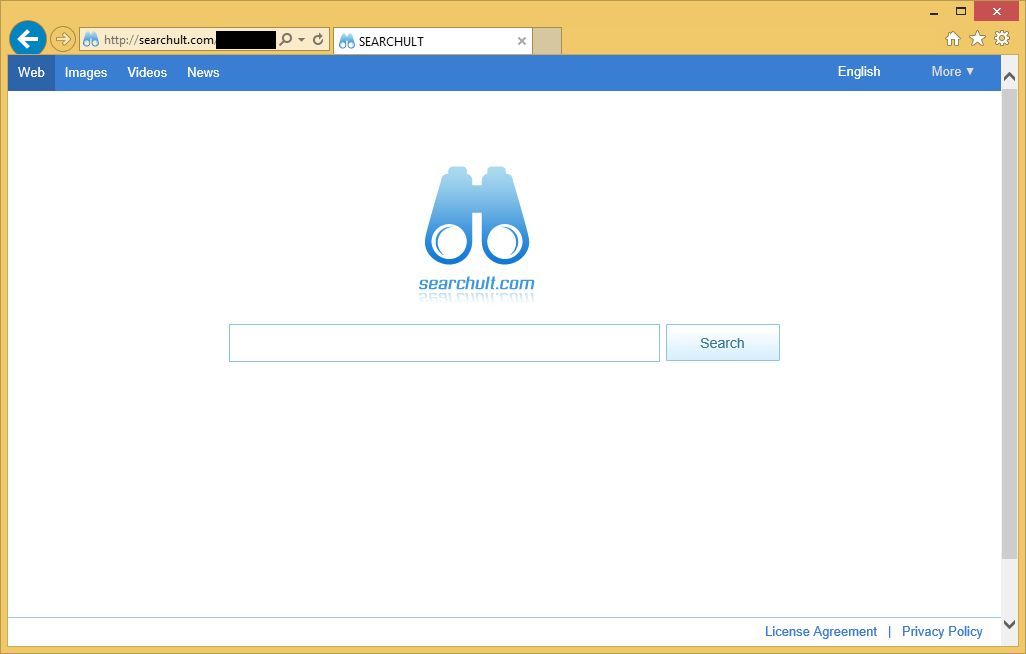Viewport: 1026px width, 654px height.
Task: Open address bar autocomplete dropdown arrow
Action: point(302,40)
